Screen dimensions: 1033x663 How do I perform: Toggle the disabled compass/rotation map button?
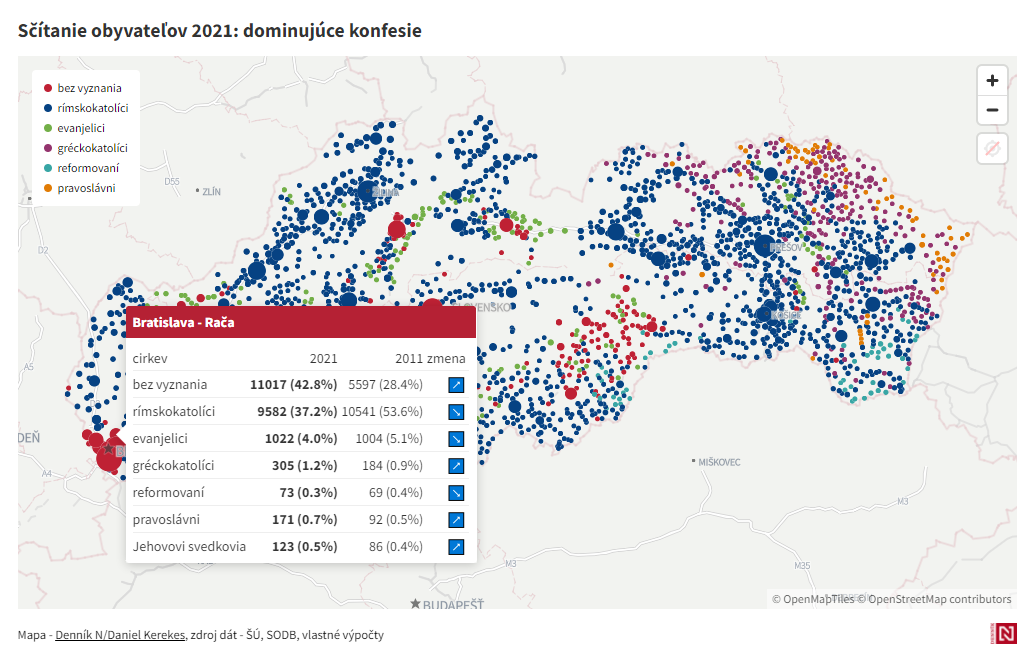991,149
